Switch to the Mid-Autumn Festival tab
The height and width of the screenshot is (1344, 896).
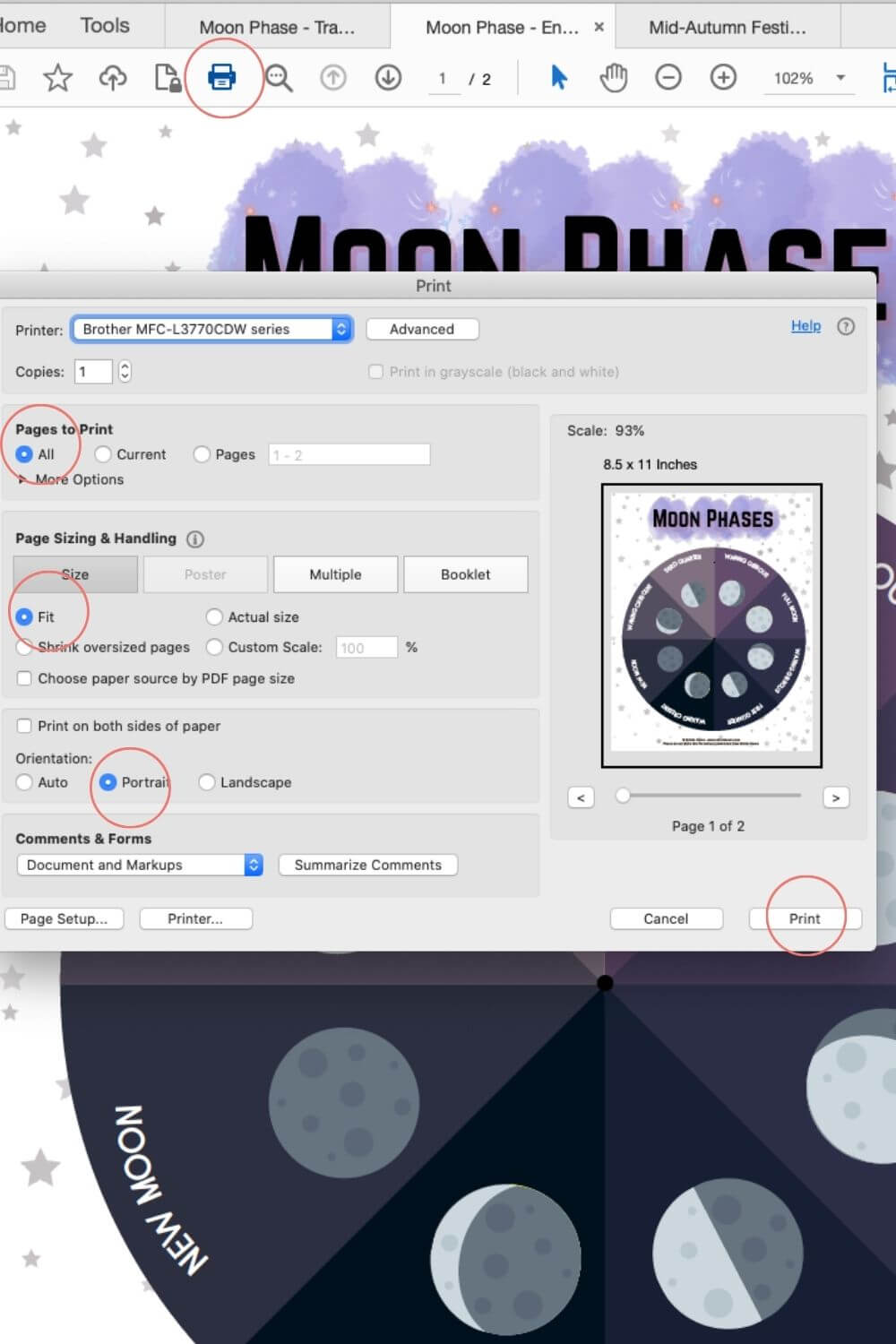pos(728,27)
